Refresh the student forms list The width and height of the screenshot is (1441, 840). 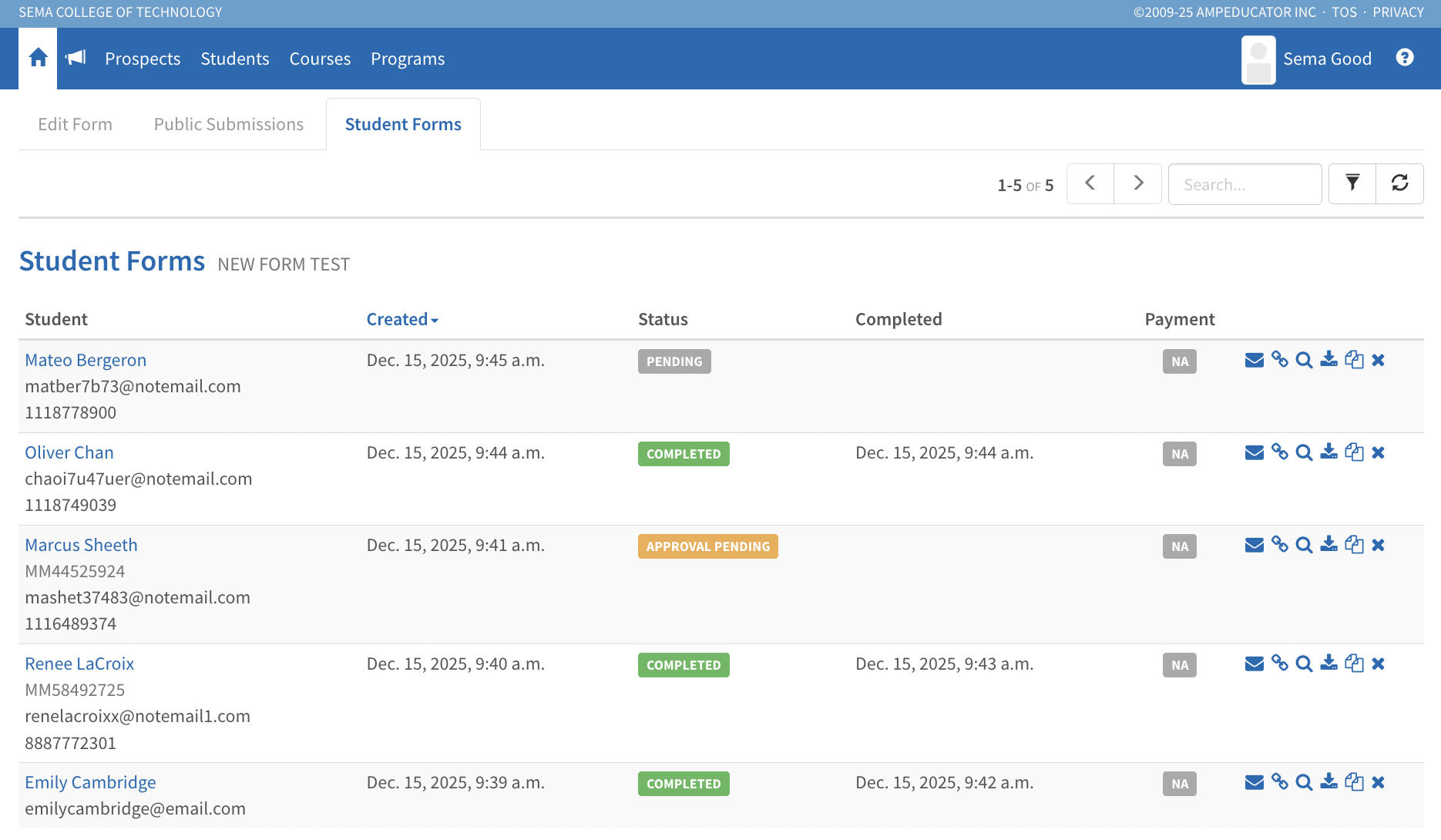pyautogui.click(x=1399, y=183)
